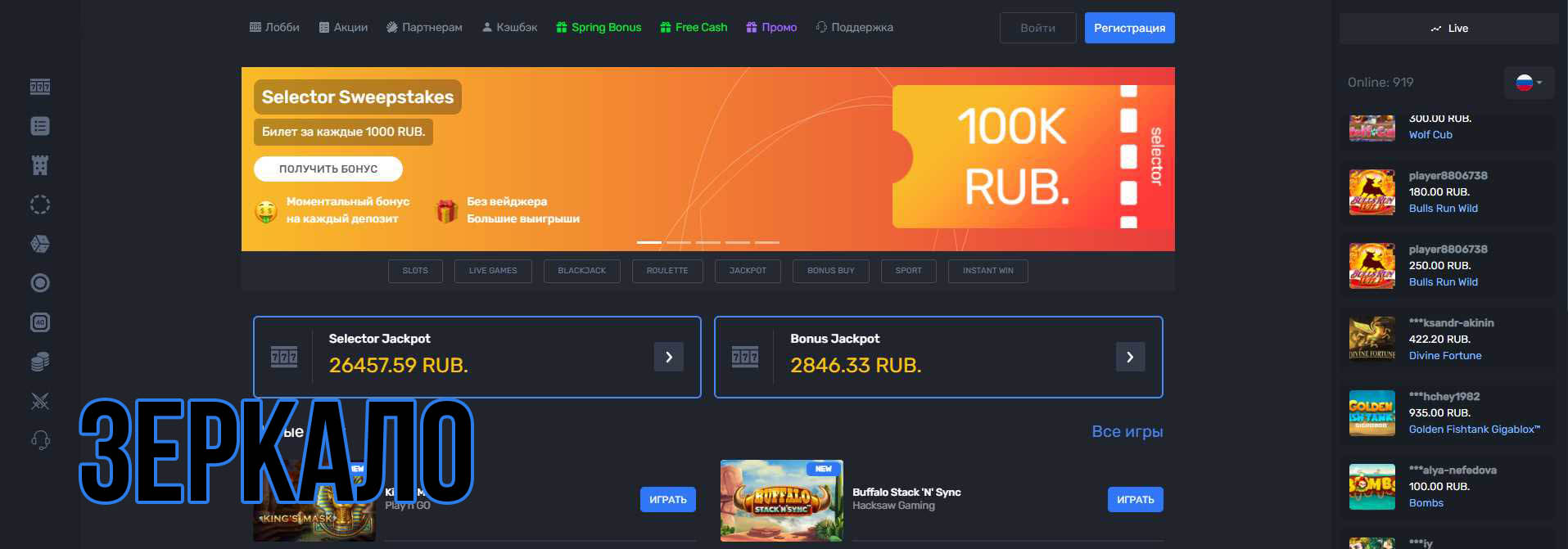Open the Акции menu item
This screenshot has width=1568, height=549.
click(x=343, y=27)
